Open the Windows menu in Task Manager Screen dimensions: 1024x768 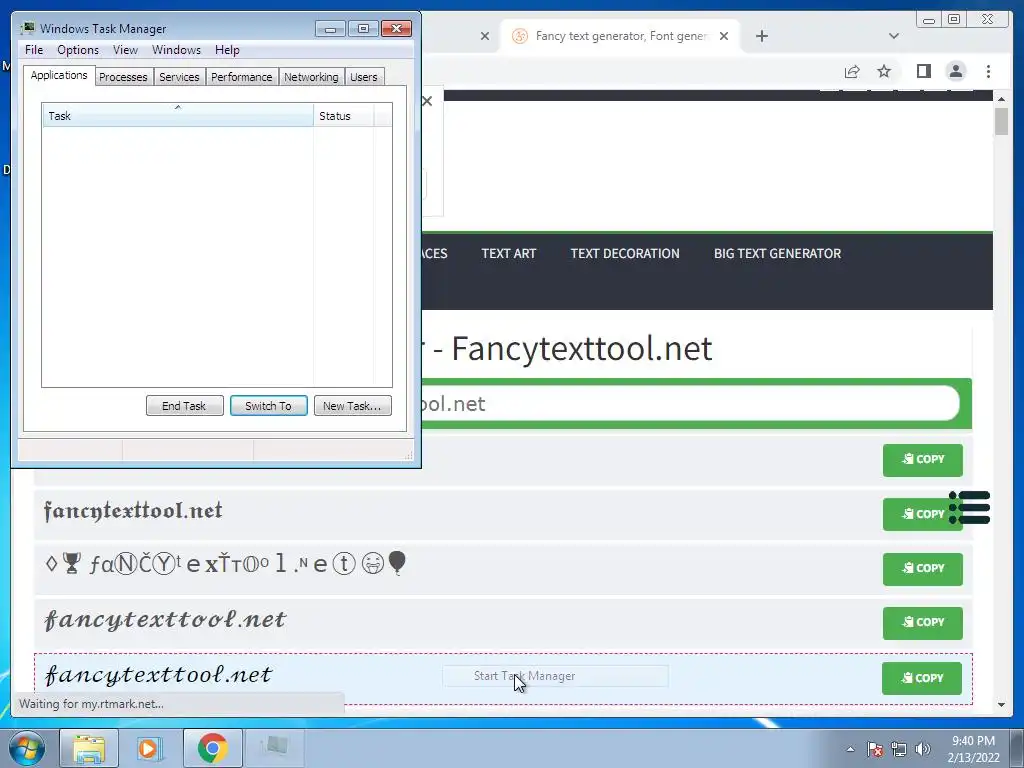(176, 50)
